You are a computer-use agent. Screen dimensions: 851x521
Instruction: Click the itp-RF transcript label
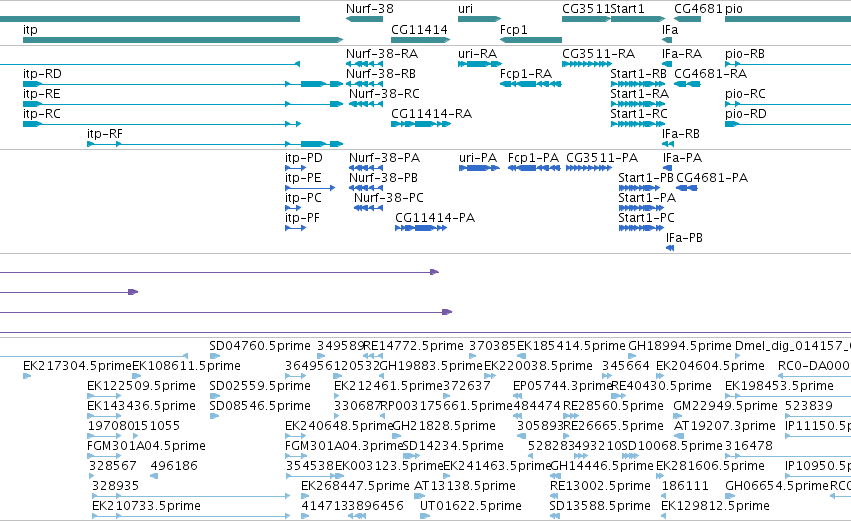105,134
